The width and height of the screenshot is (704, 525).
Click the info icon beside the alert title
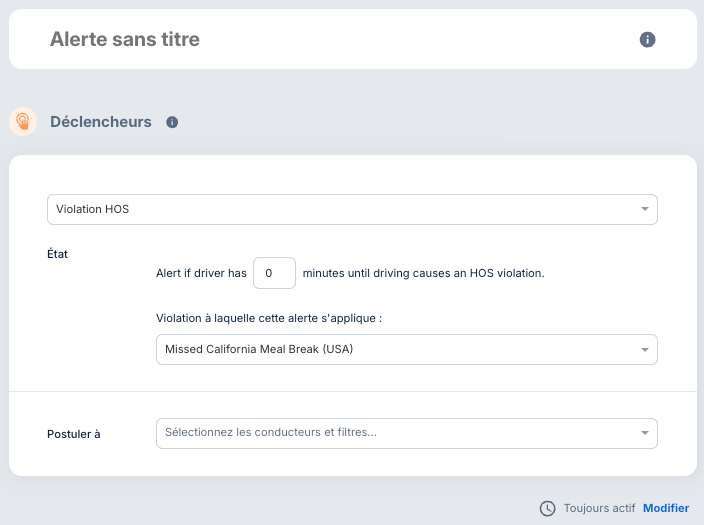tap(647, 40)
